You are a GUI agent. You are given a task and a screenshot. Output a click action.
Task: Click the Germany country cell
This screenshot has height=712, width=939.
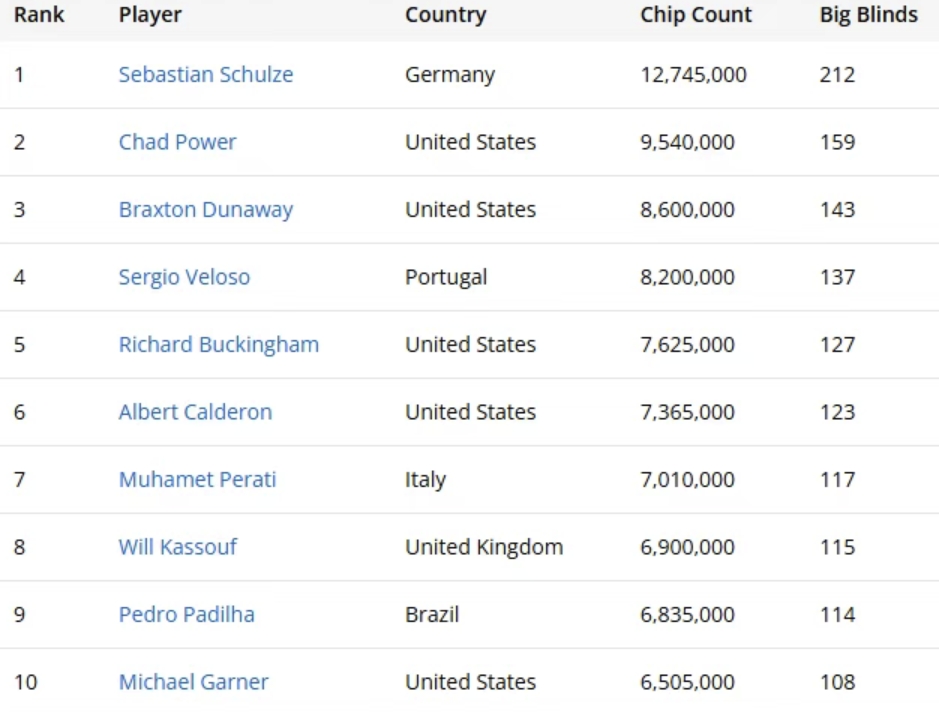450,75
